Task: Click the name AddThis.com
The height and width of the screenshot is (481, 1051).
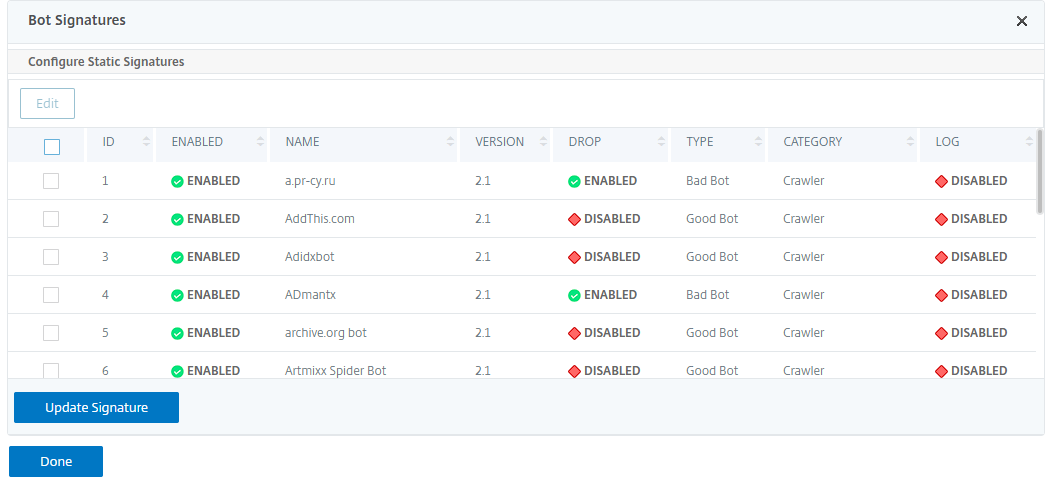Action: pyautogui.click(x=320, y=218)
